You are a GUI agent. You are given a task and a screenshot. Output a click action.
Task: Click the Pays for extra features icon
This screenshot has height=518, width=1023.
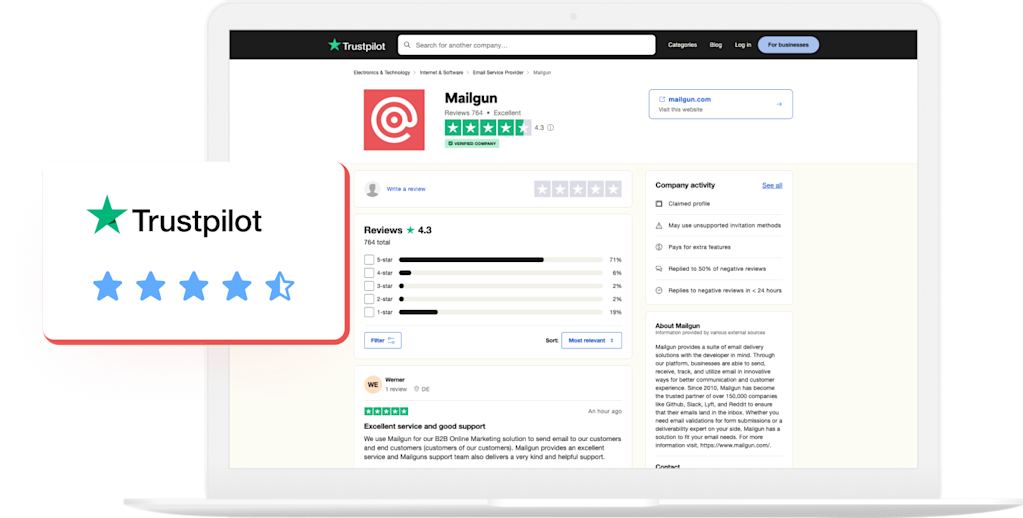click(659, 247)
